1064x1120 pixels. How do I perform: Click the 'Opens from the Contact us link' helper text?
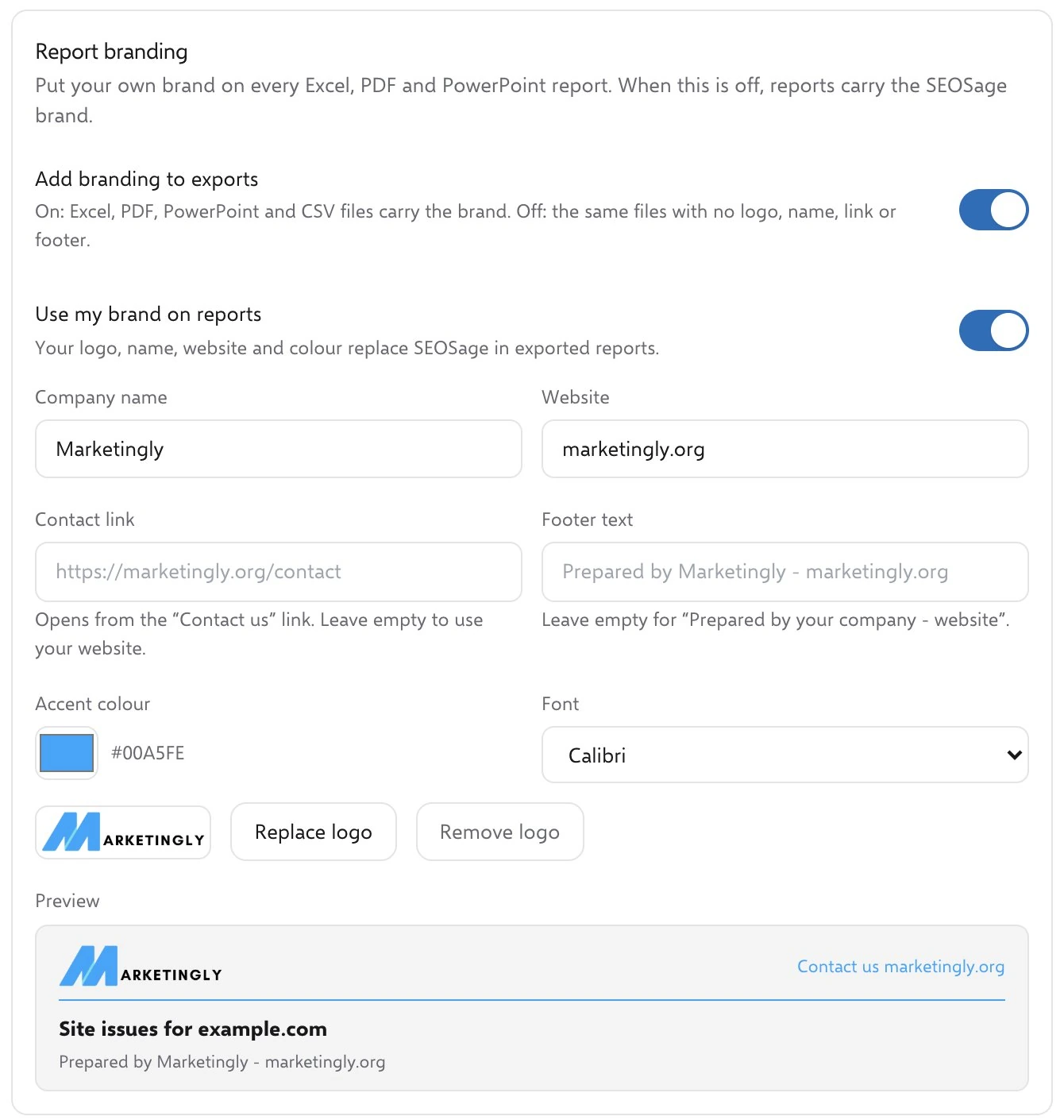point(259,634)
